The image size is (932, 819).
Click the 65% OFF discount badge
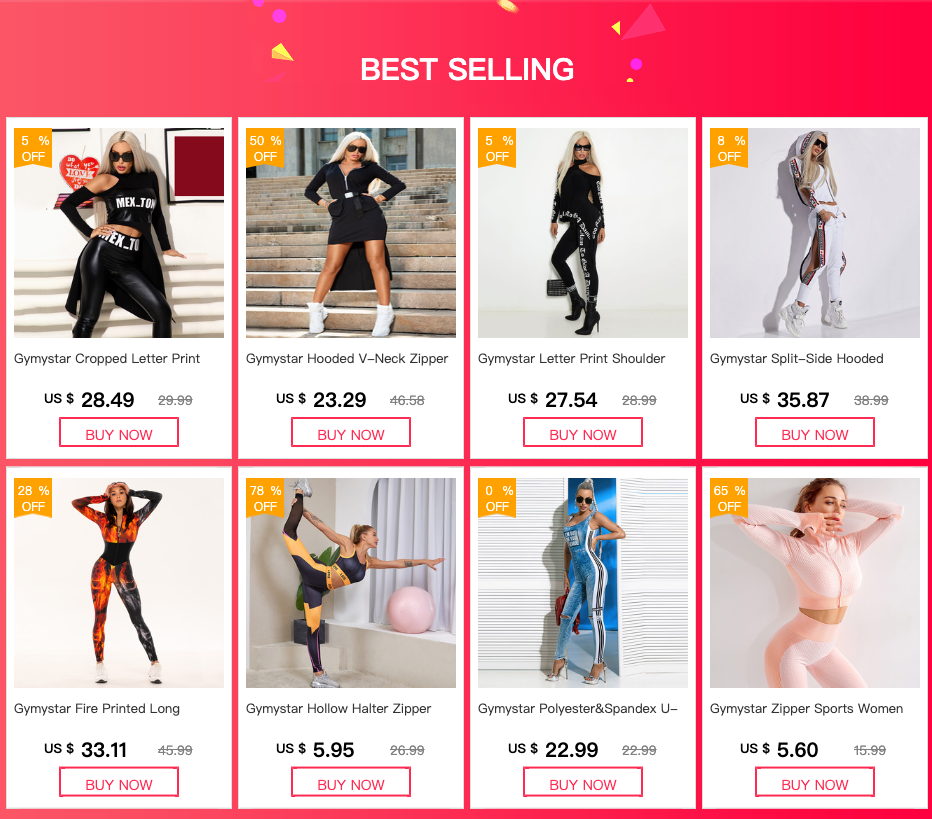(729, 498)
